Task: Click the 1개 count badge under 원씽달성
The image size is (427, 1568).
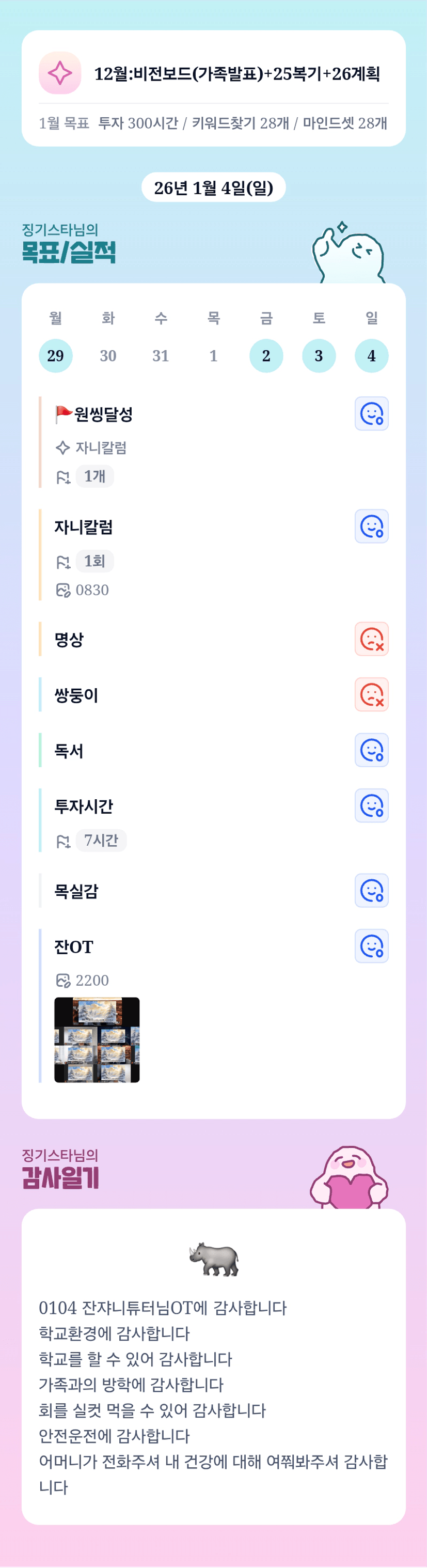Action: pos(95,476)
